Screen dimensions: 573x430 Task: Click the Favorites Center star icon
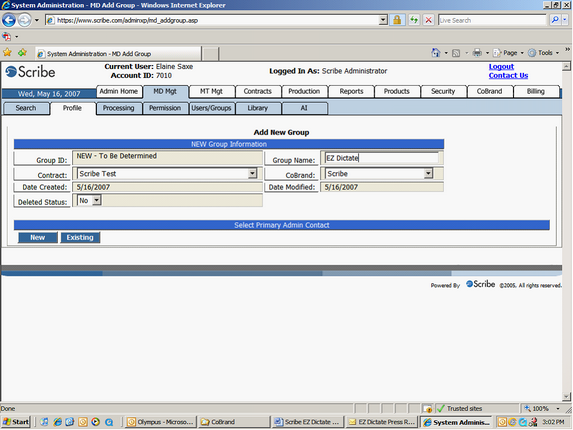7,53
